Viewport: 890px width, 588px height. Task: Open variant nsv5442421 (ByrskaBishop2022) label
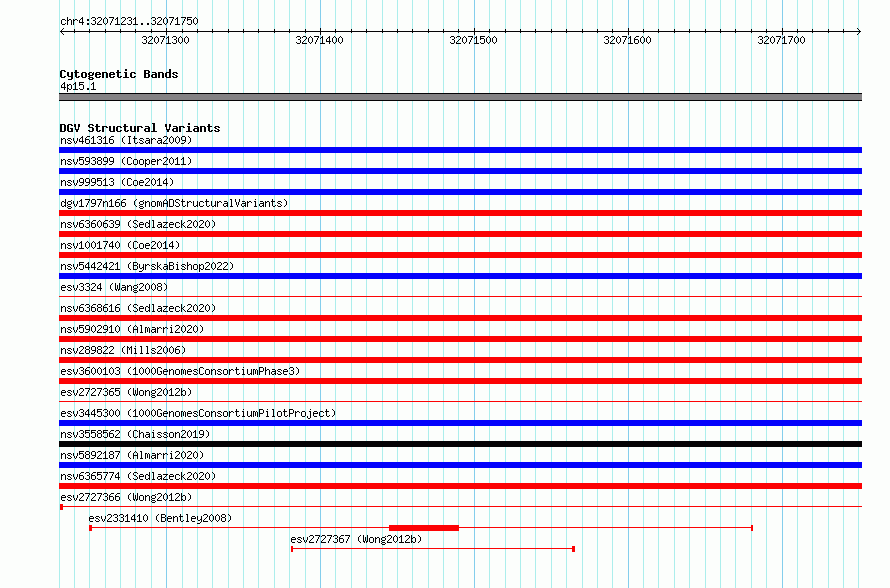(x=147, y=266)
